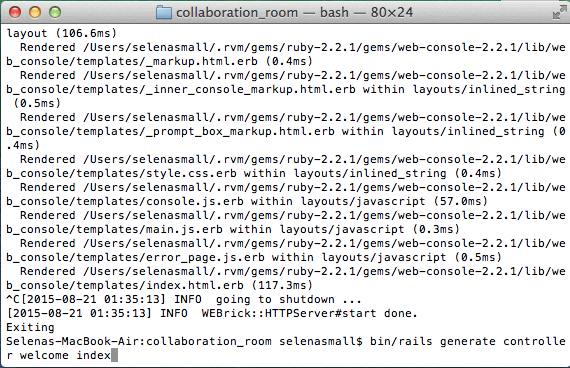Click the collaboration_room folder proxy icon
Screen dimensions: 570x368
(x=164, y=12)
